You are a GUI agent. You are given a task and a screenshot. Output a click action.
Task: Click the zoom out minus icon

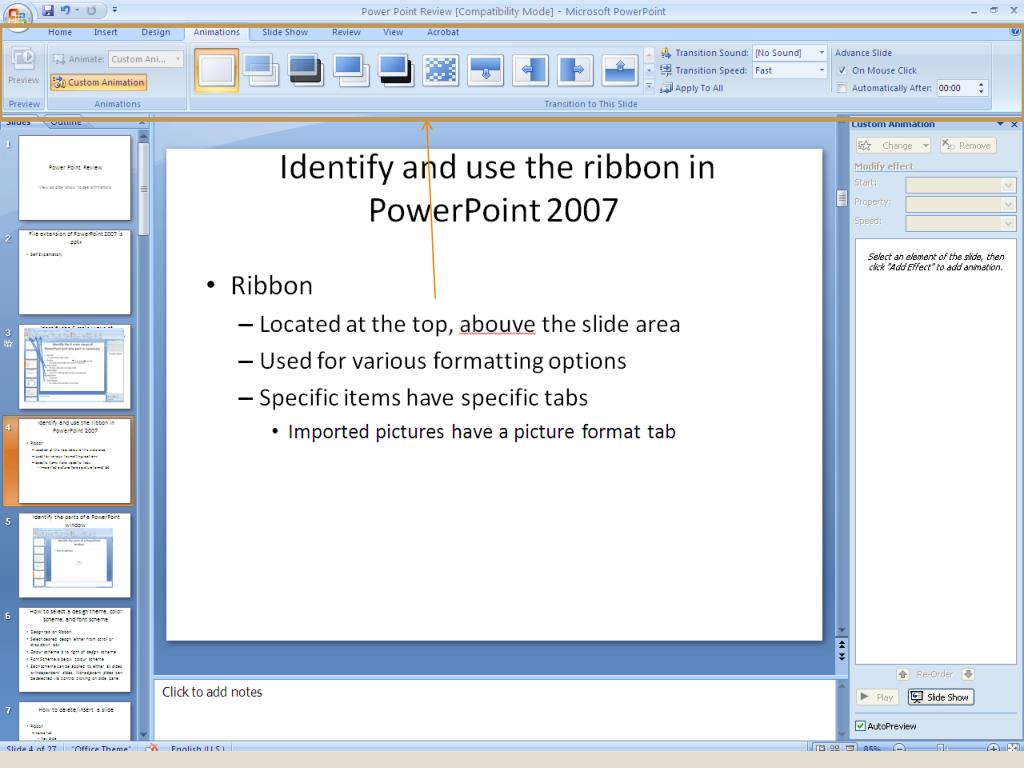pos(899,748)
